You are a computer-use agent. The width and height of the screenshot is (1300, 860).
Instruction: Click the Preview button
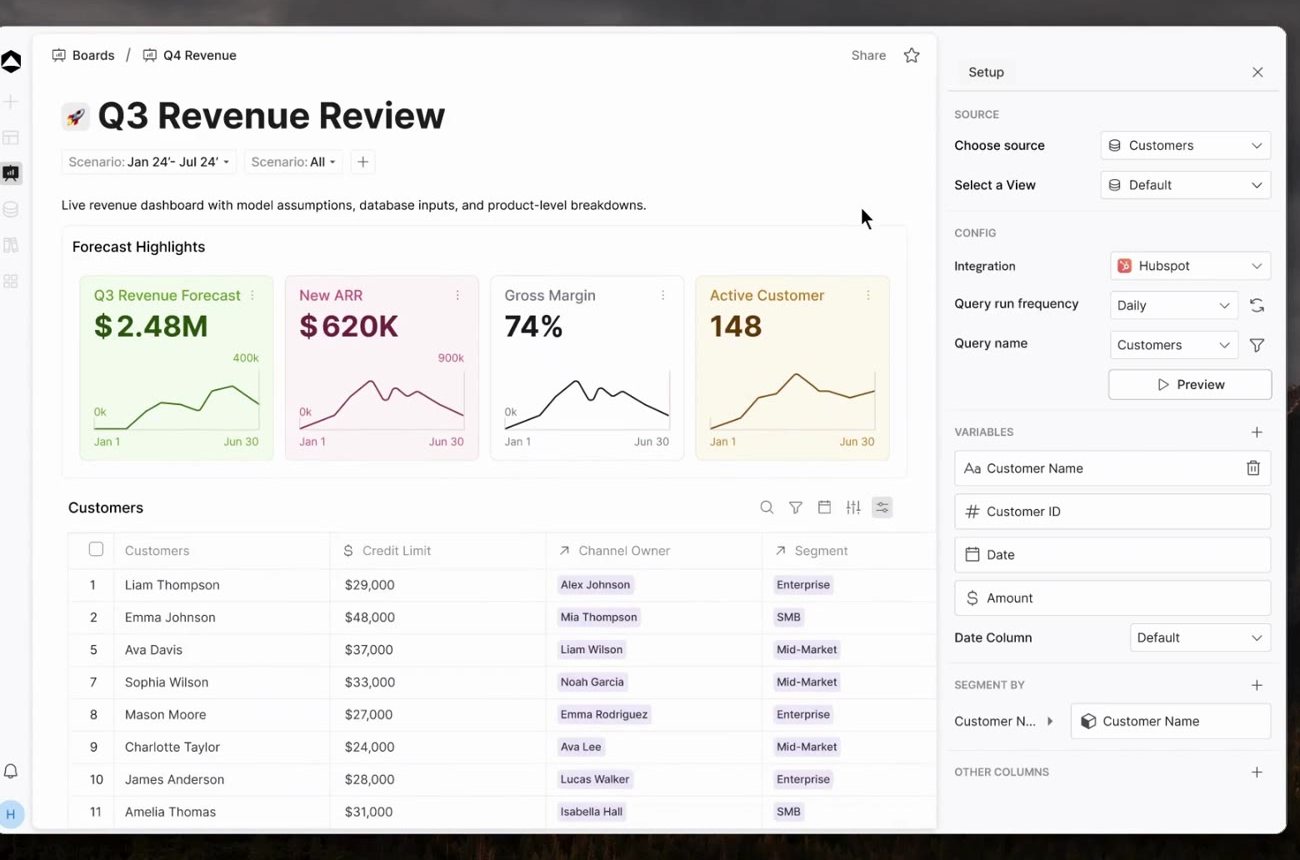(x=1190, y=385)
